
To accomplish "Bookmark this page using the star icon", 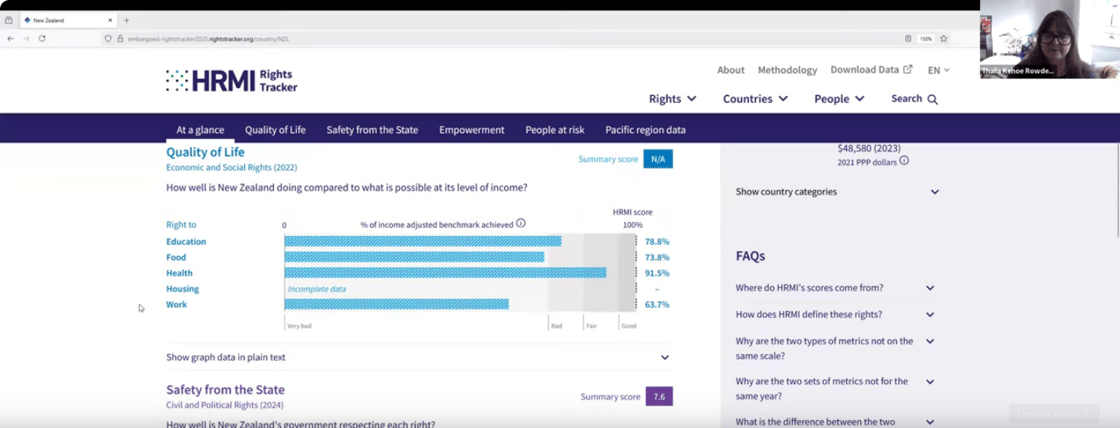I will pyautogui.click(x=943, y=38).
